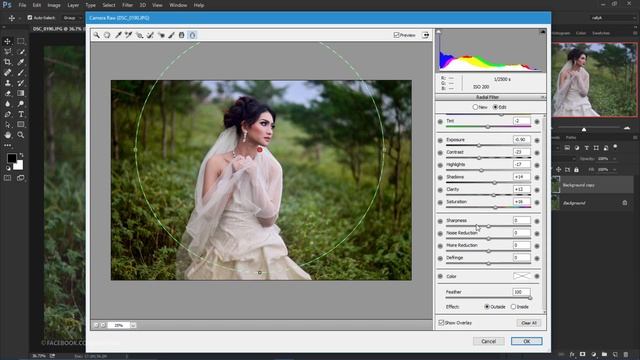Select the Red Eye Removal tool
The width and height of the screenshot is (640, 360).
(x=161, y=35)
